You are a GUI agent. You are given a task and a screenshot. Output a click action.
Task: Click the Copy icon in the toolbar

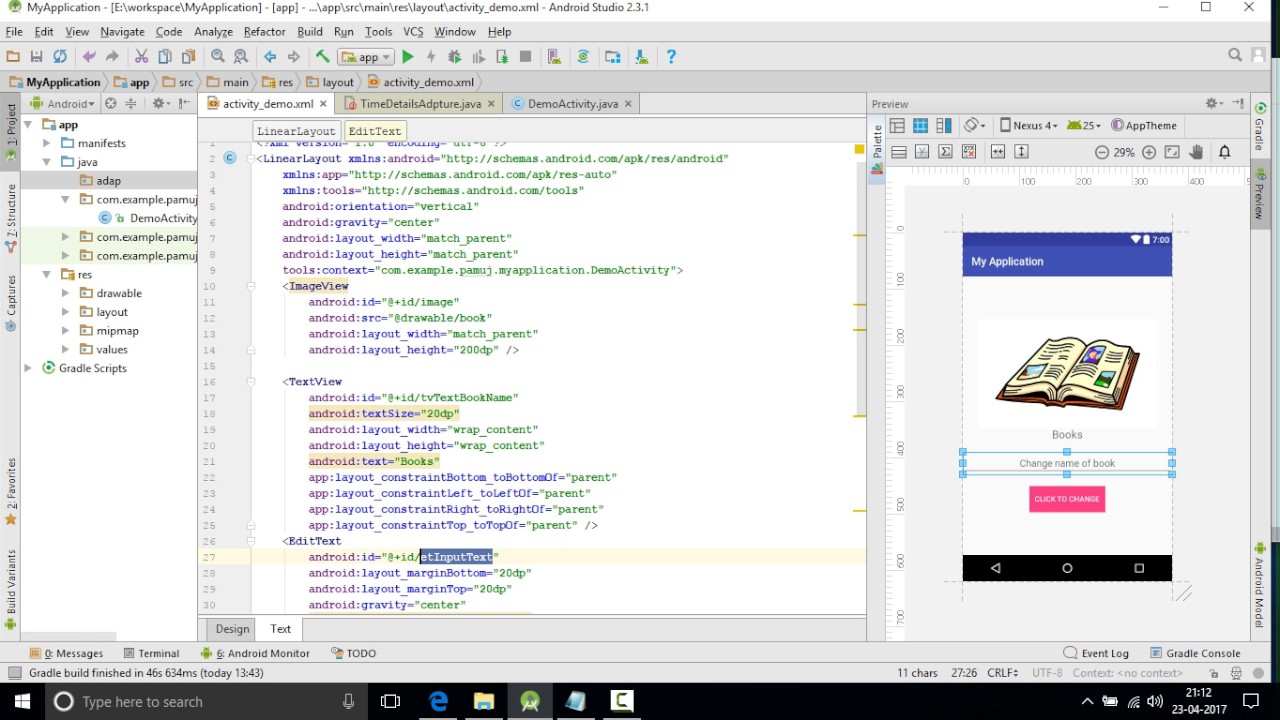pyautogui.click(x=165, y=57)
